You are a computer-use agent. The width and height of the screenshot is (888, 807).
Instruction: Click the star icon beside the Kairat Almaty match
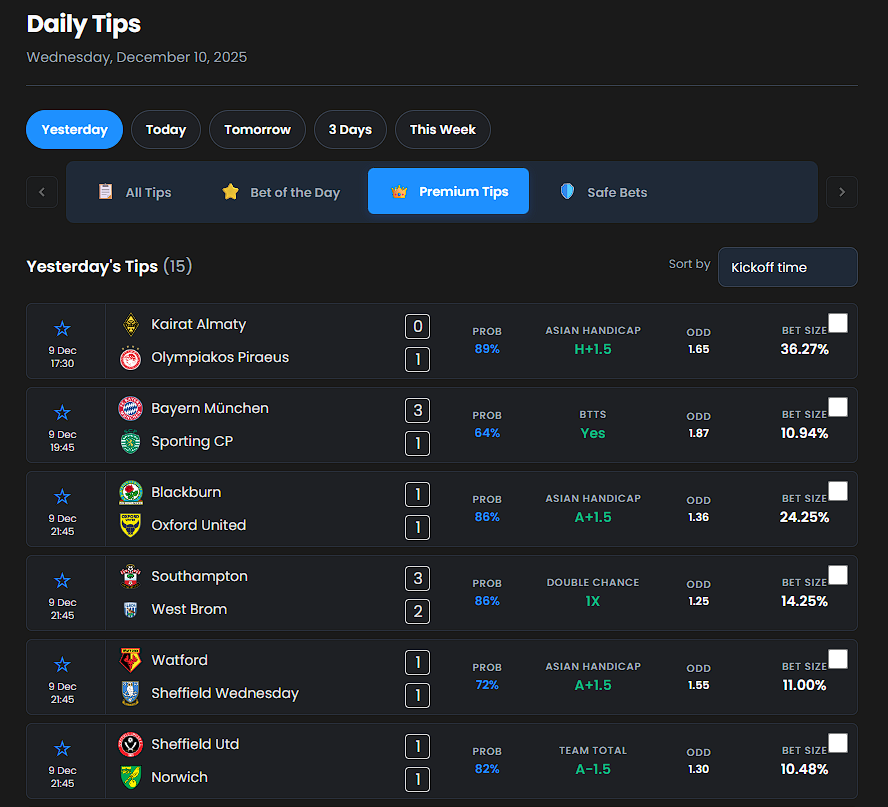coord(63,327)
